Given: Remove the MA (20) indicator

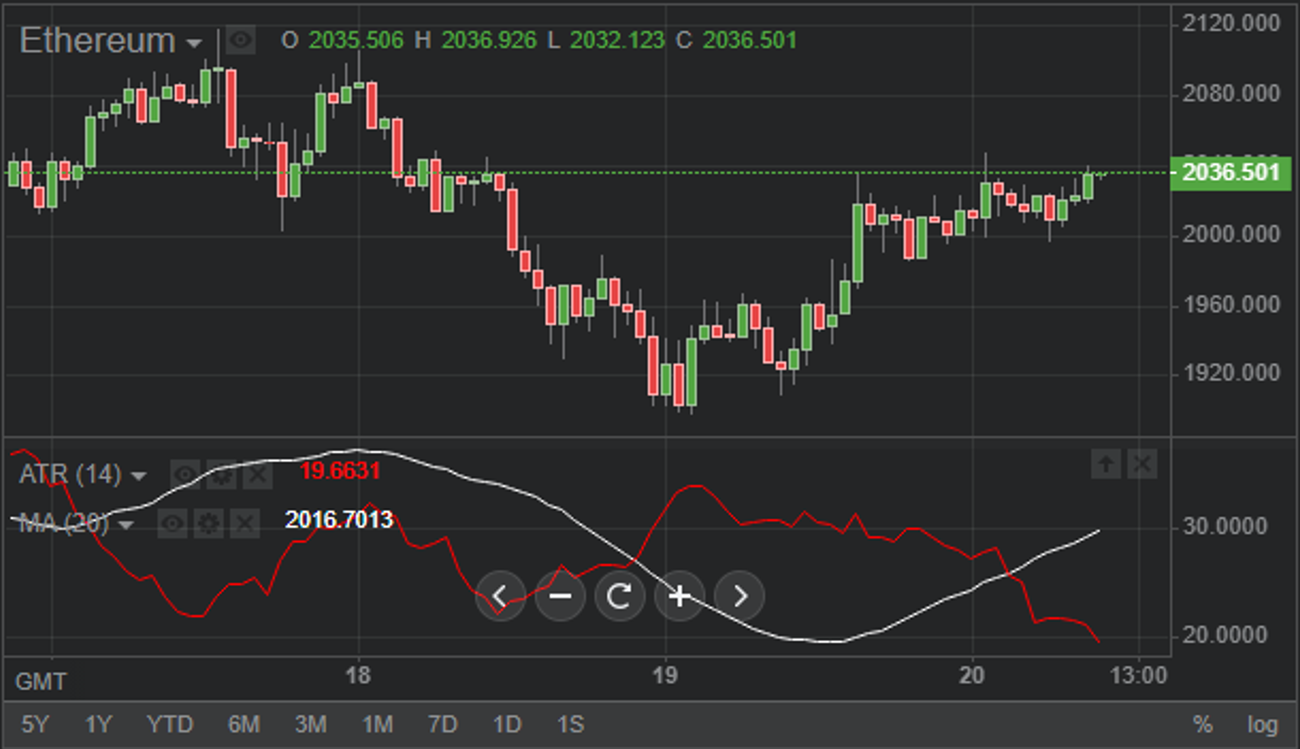Looking at the screenshot, I should (x=243, y=524).
